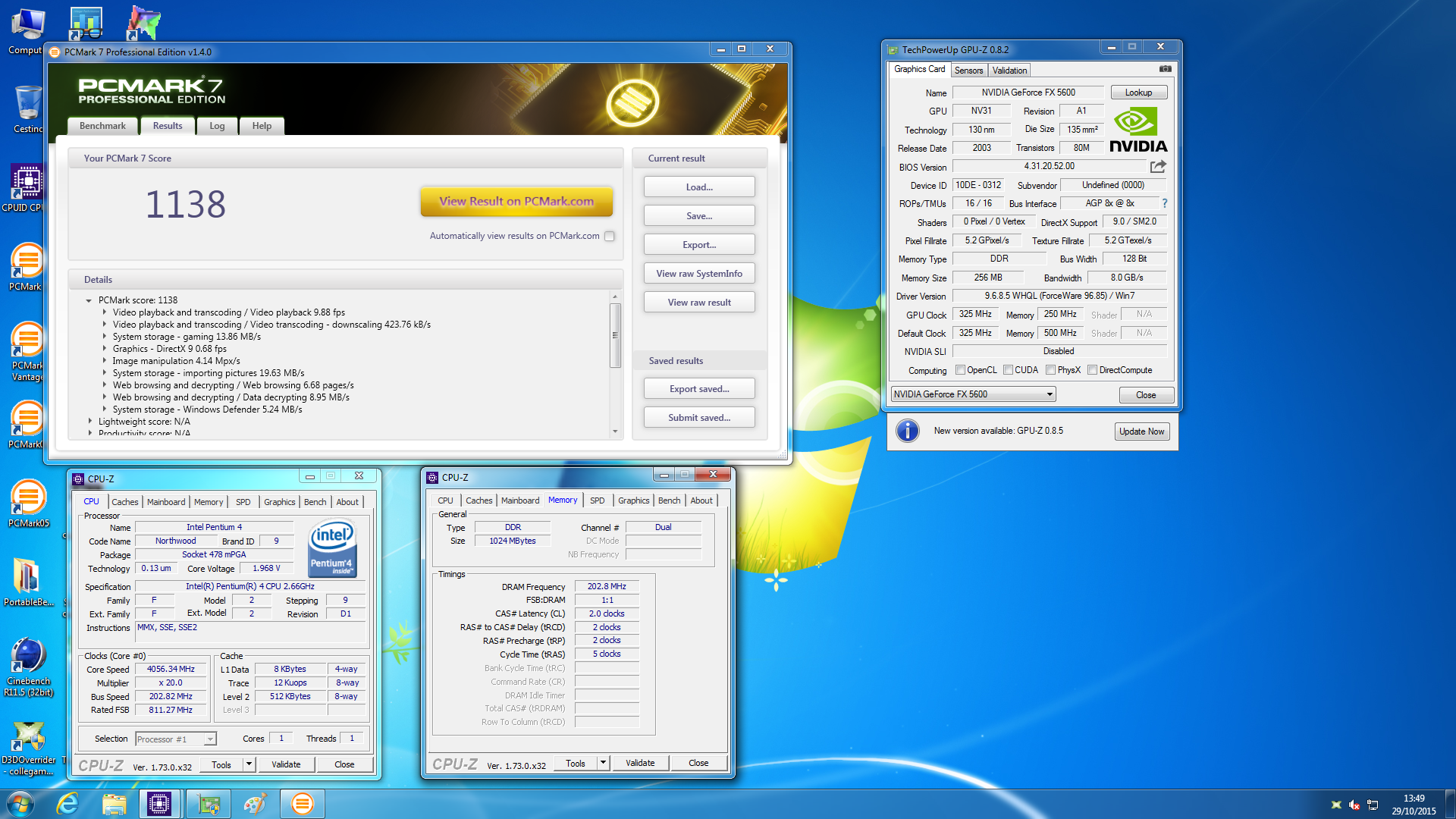Click the bus interface question mark in GPU-Z
1456x819 pixels.
click(1165, 203)
